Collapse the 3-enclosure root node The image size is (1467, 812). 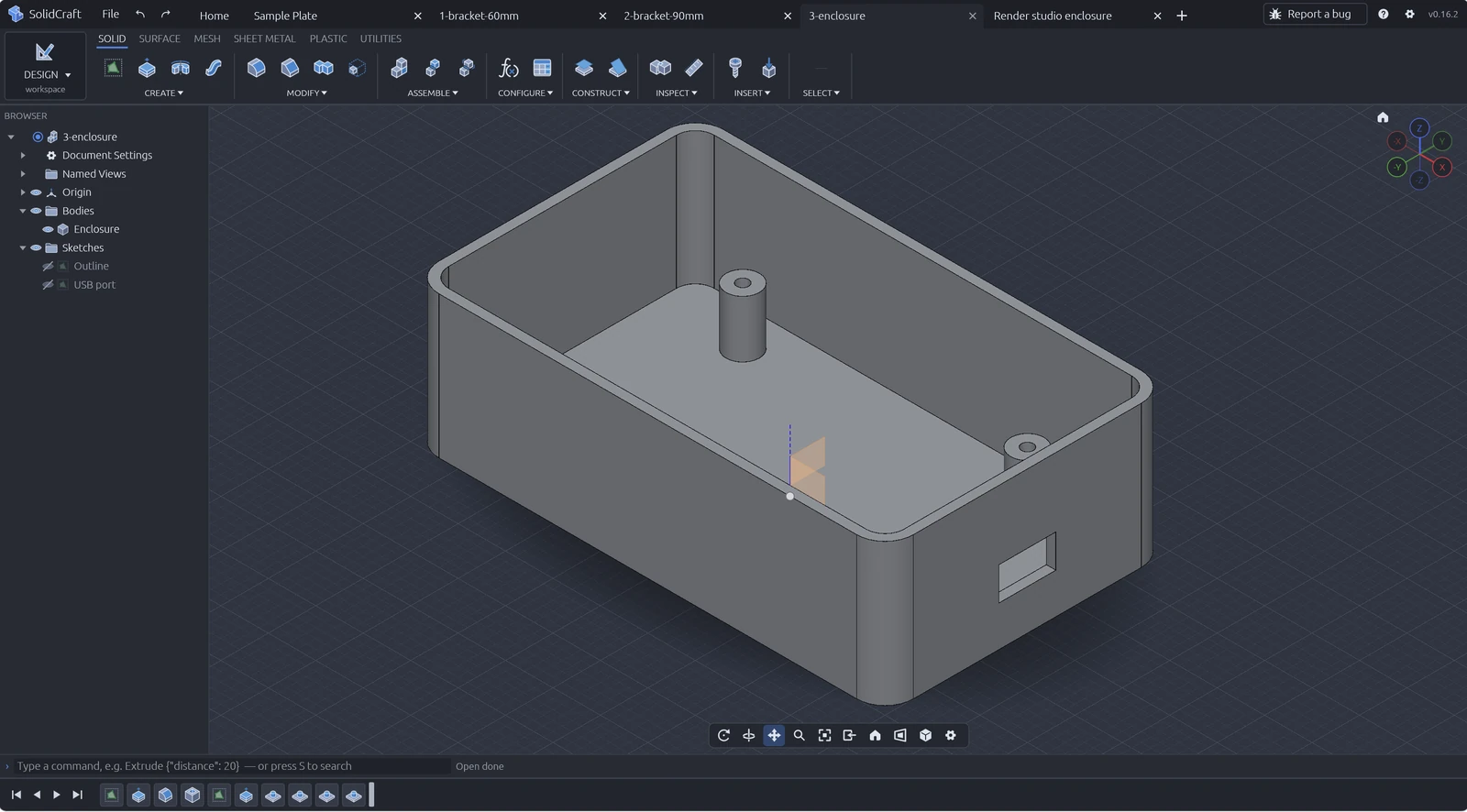pyautogui.click(x=11, y=137)
